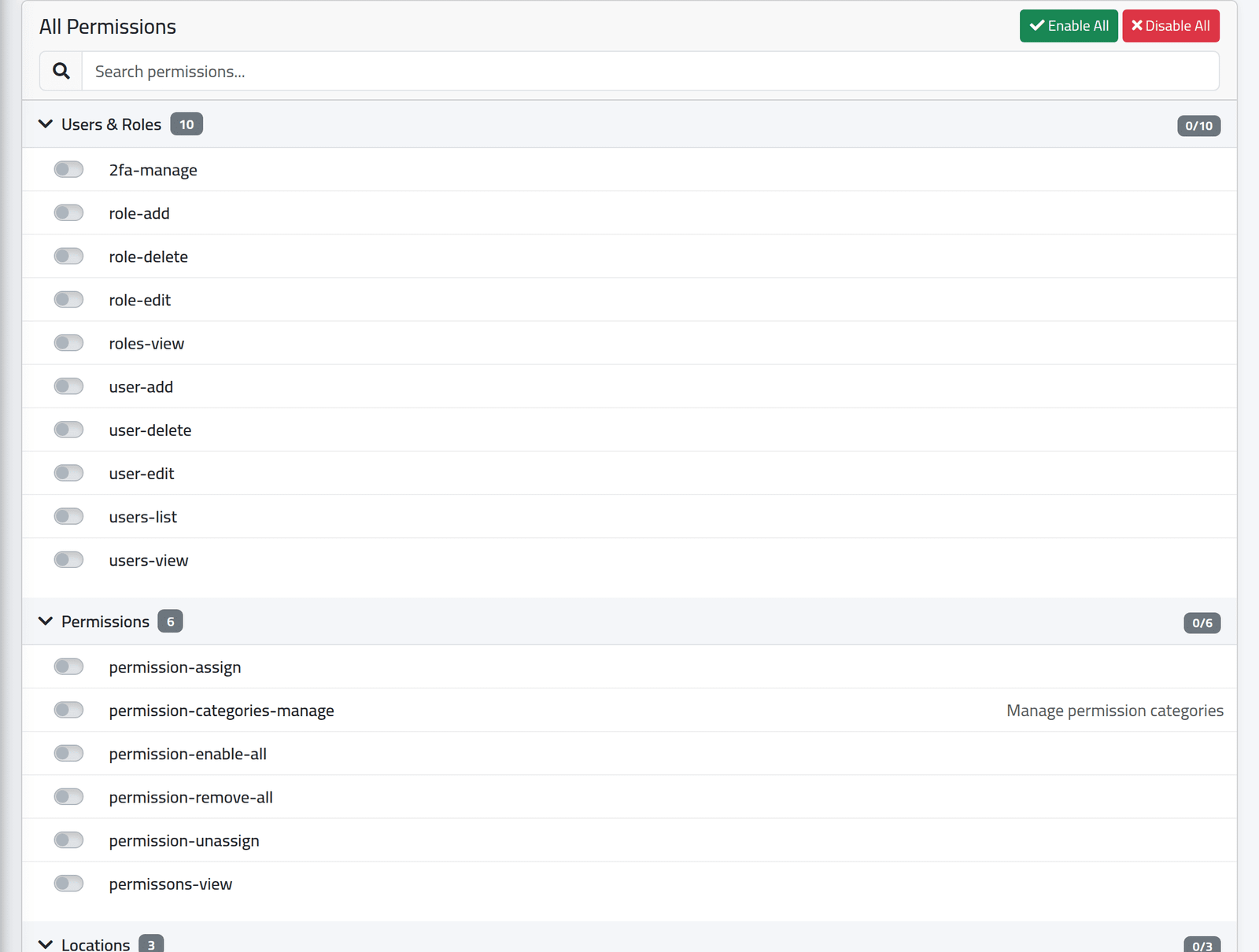This screenshot has height=952, width=1259.
Task: Switch on the permissons-view toggle
Action: (68, 883)
